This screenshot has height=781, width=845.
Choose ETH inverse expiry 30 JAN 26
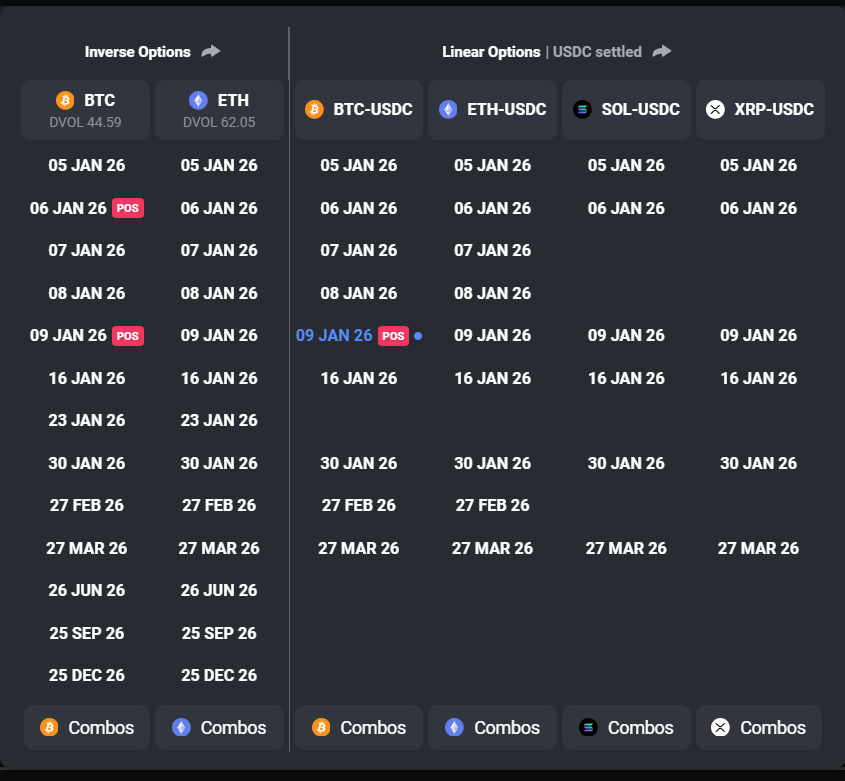click(219, 463)
